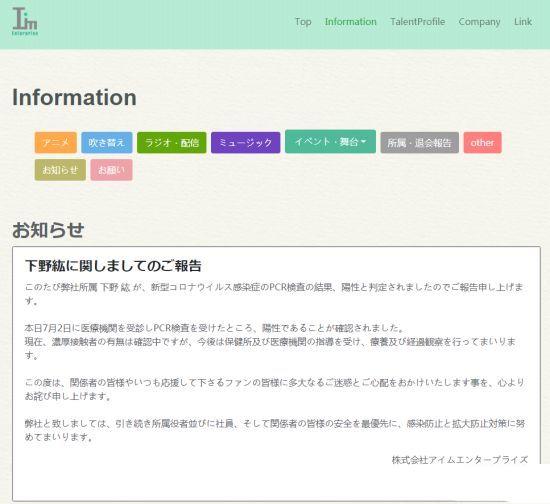Viewport: 550px width, 504px height.
Task: Filter by 吹き替え category
Action: 107,142
